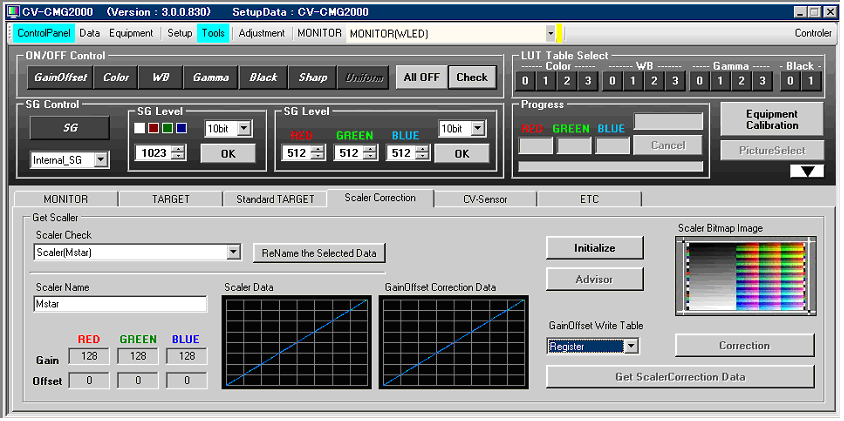
Task: Expand the MONITOR(WLED) dropdown
Action: [550, 33]
